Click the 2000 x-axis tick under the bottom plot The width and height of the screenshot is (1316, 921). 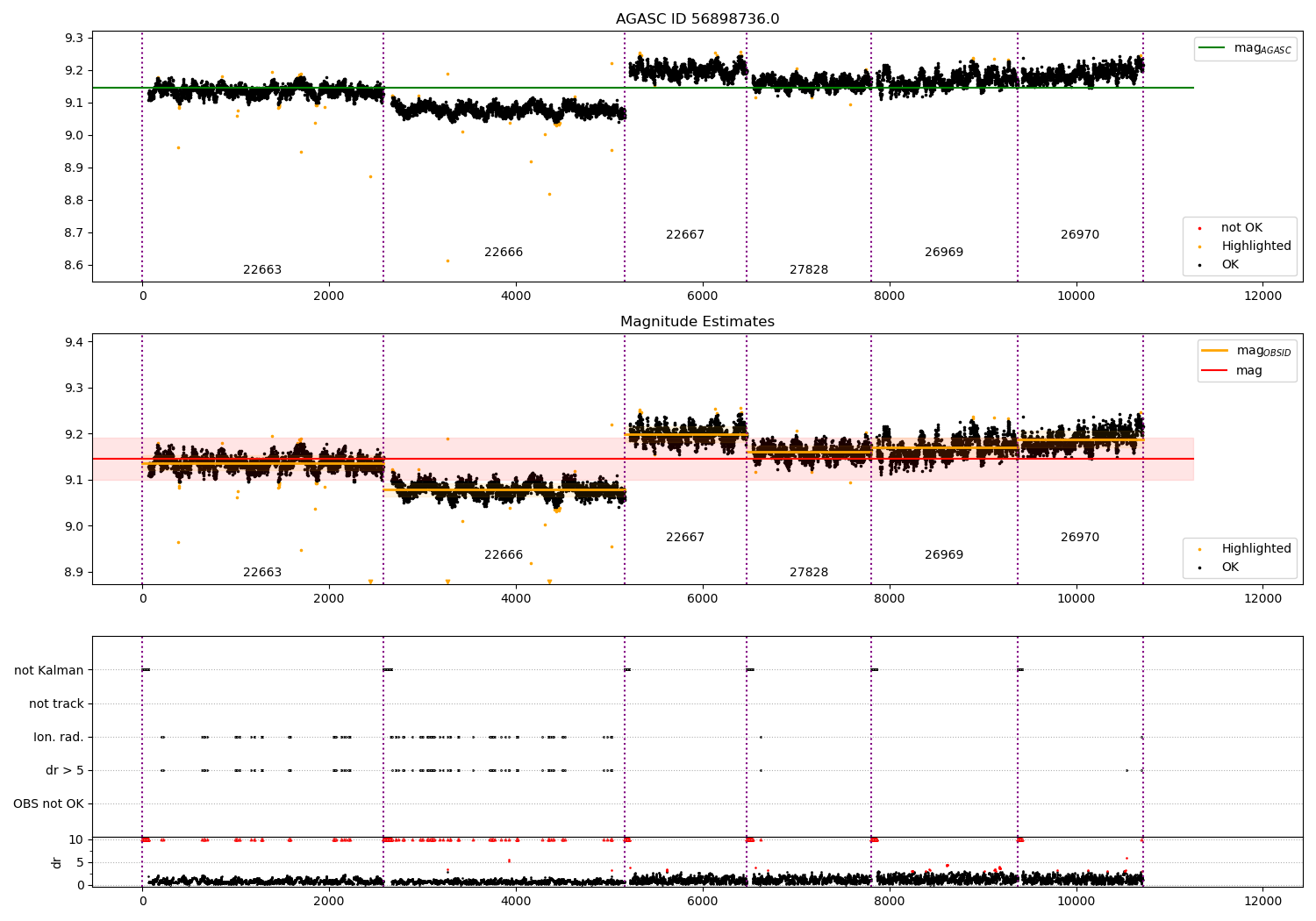coord(329,901)
